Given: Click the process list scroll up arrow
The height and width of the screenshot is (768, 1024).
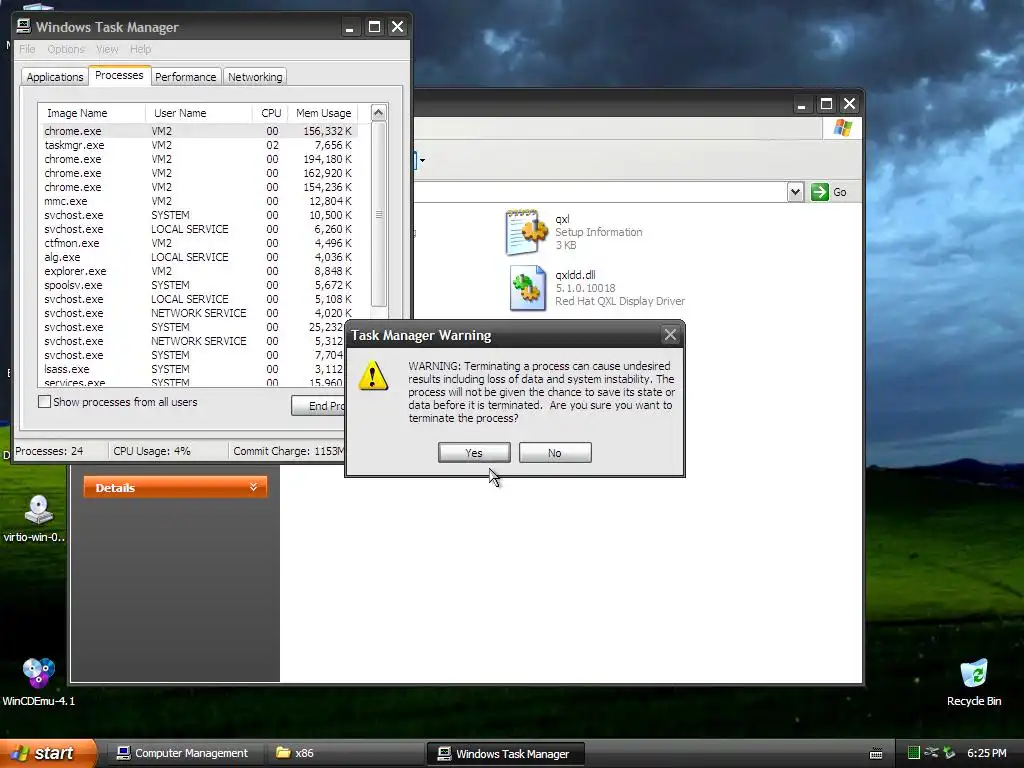Looking at the screenshot, I should pos(379,112).
